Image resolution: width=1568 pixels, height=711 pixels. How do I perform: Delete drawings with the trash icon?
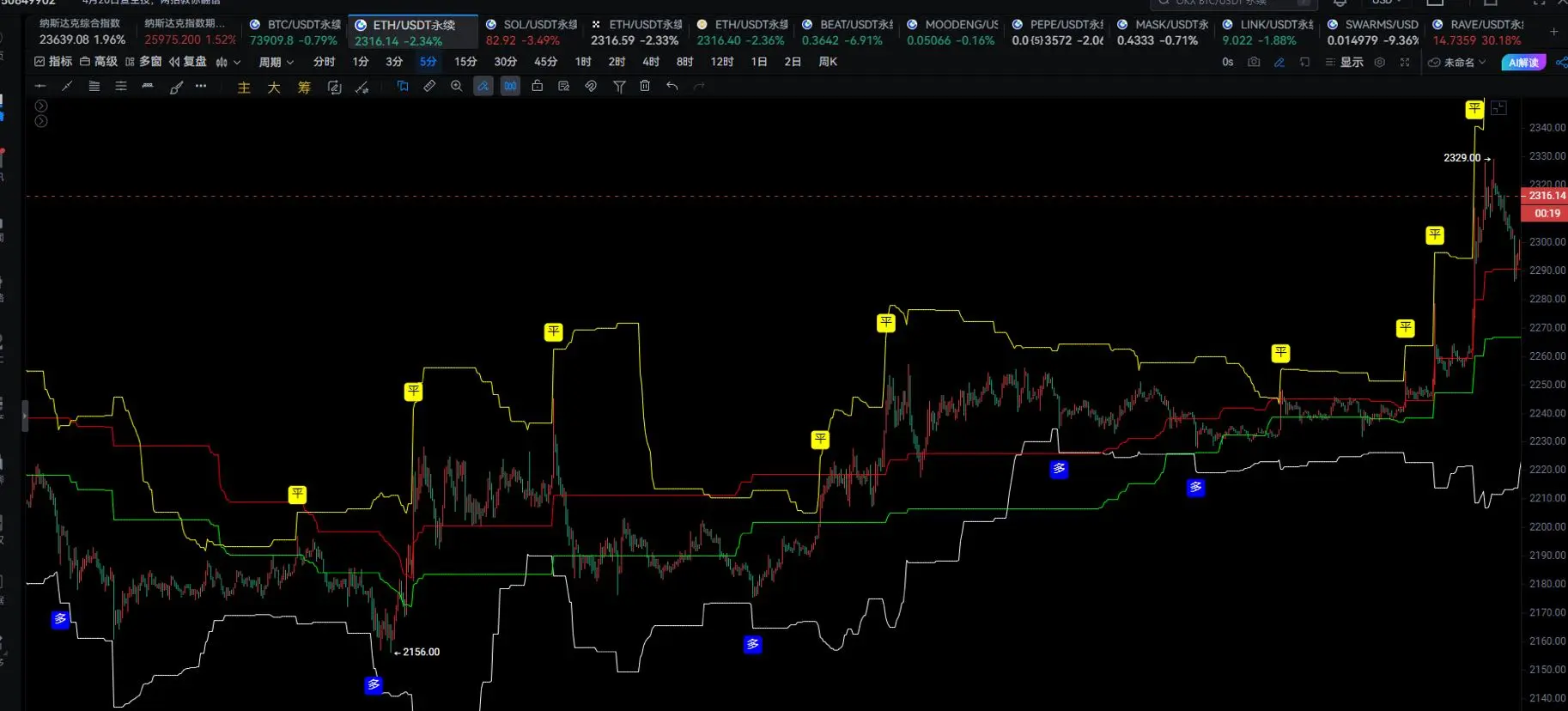pyautogui.click(x=645, y=86)
